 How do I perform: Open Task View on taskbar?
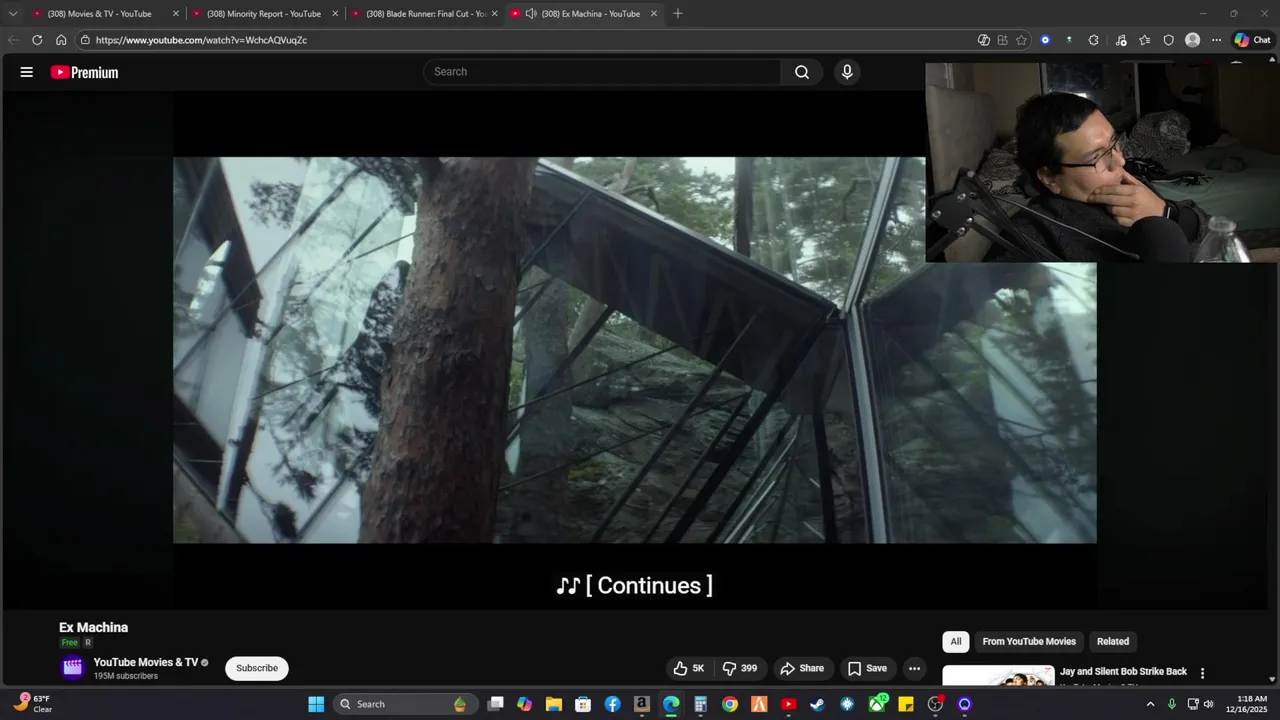click(x=495, y=704)
